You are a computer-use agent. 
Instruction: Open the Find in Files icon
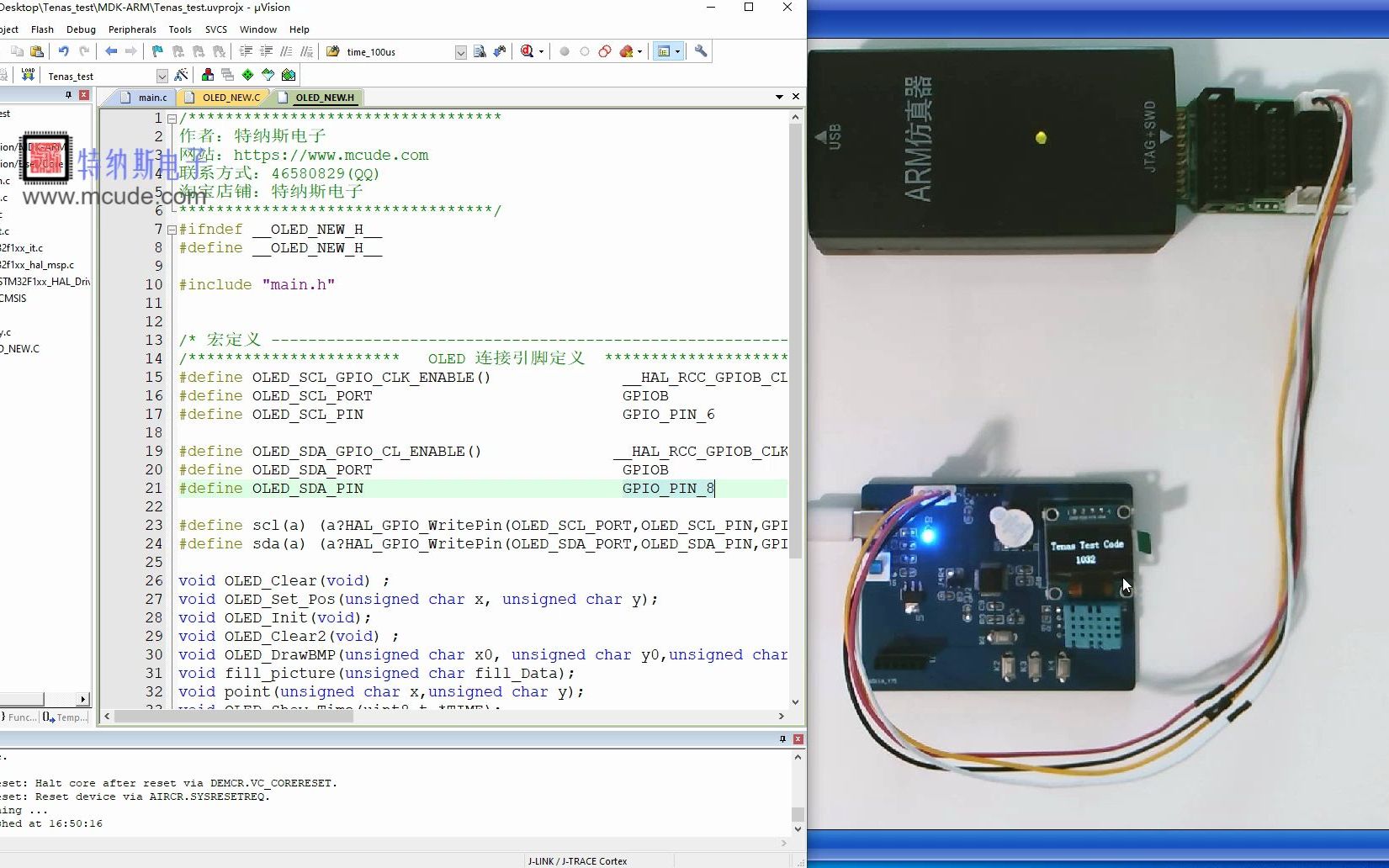click(x=333, y=51)
